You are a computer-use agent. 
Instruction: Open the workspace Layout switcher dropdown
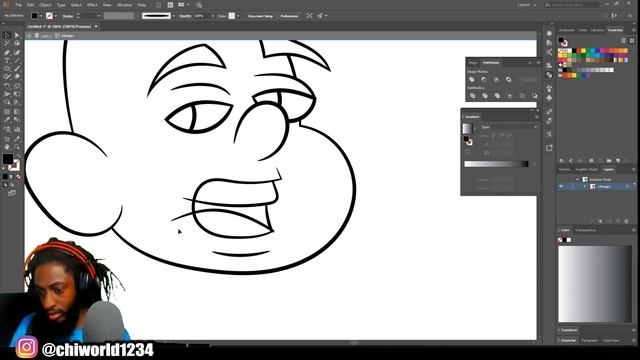point(527,5)
